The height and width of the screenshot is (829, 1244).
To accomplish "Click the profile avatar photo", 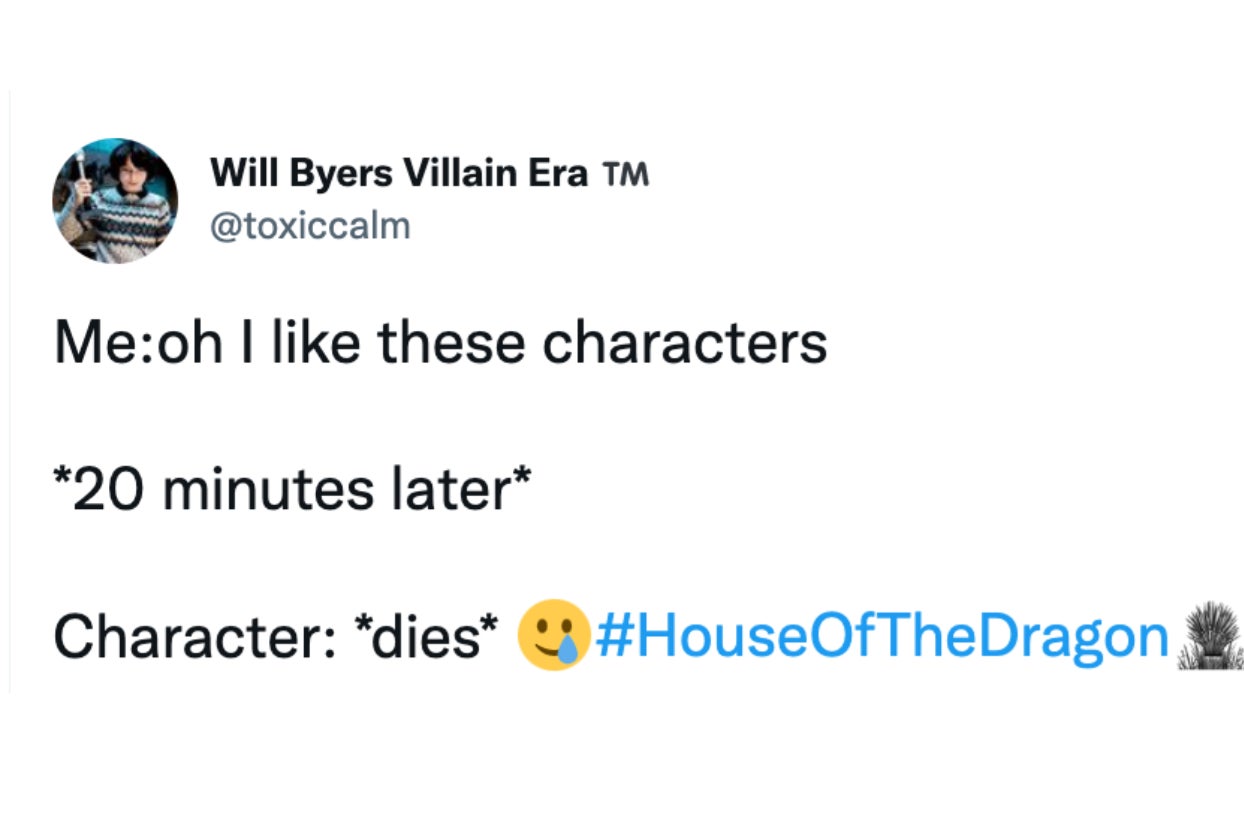I will [115, 200].
